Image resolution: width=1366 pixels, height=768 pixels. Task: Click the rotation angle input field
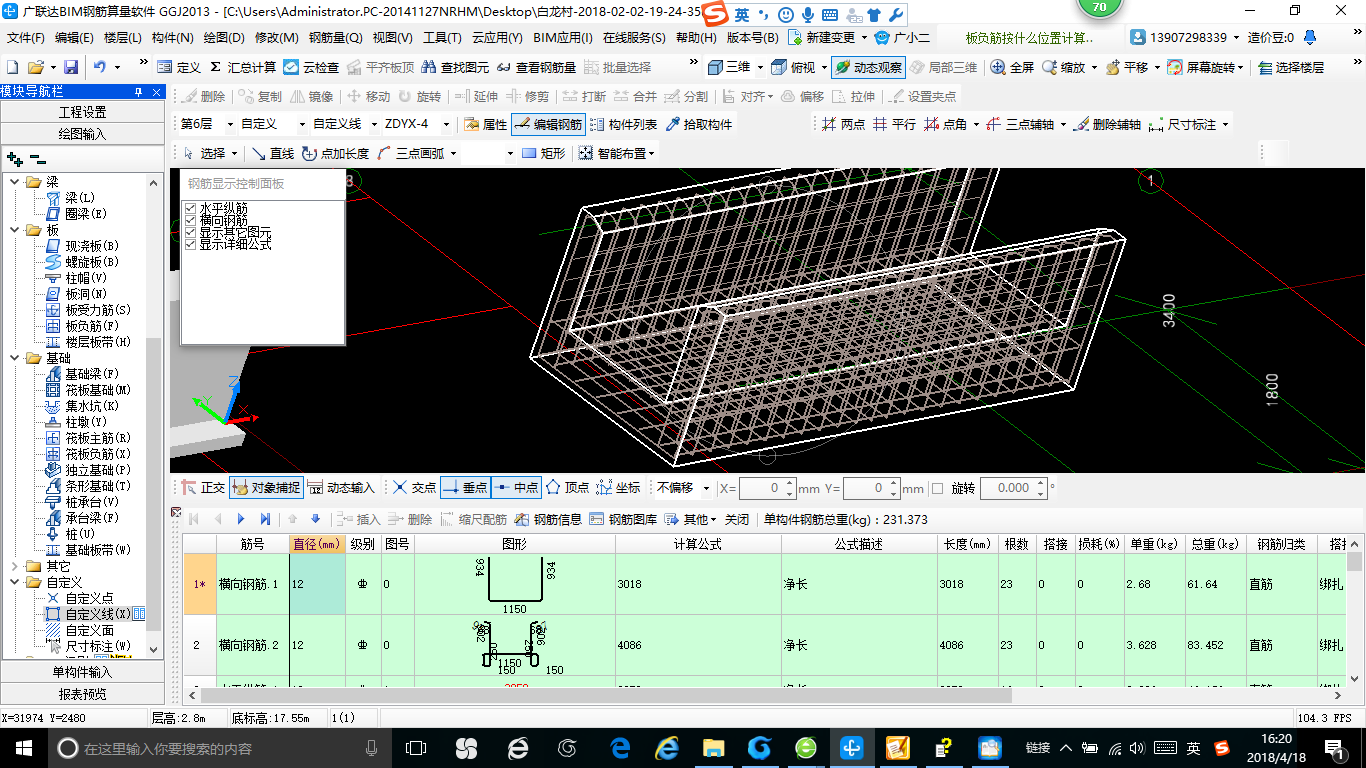tap(1006, 488)
